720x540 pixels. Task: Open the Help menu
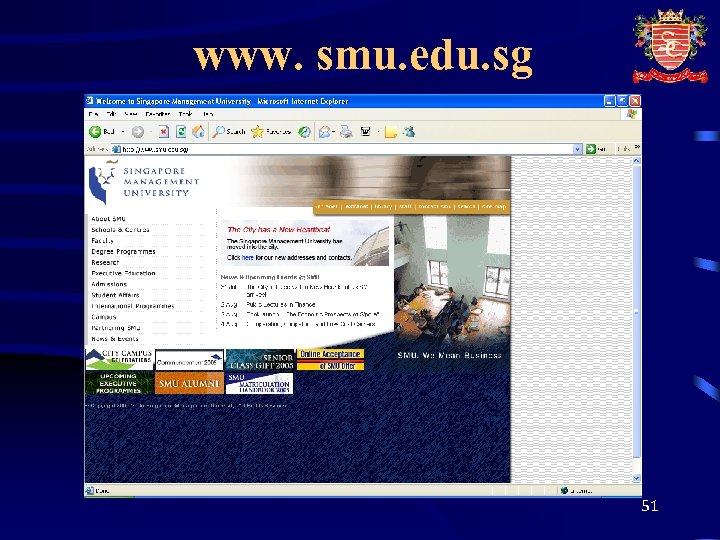tap(208, 114)
